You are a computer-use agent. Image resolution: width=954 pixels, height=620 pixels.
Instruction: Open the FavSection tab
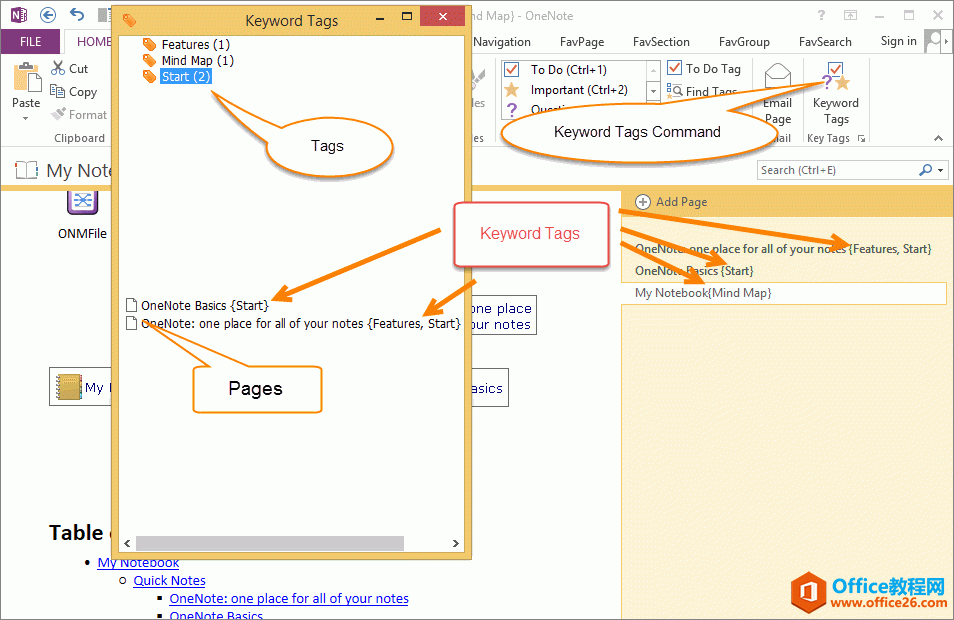(x=661, y=41)
